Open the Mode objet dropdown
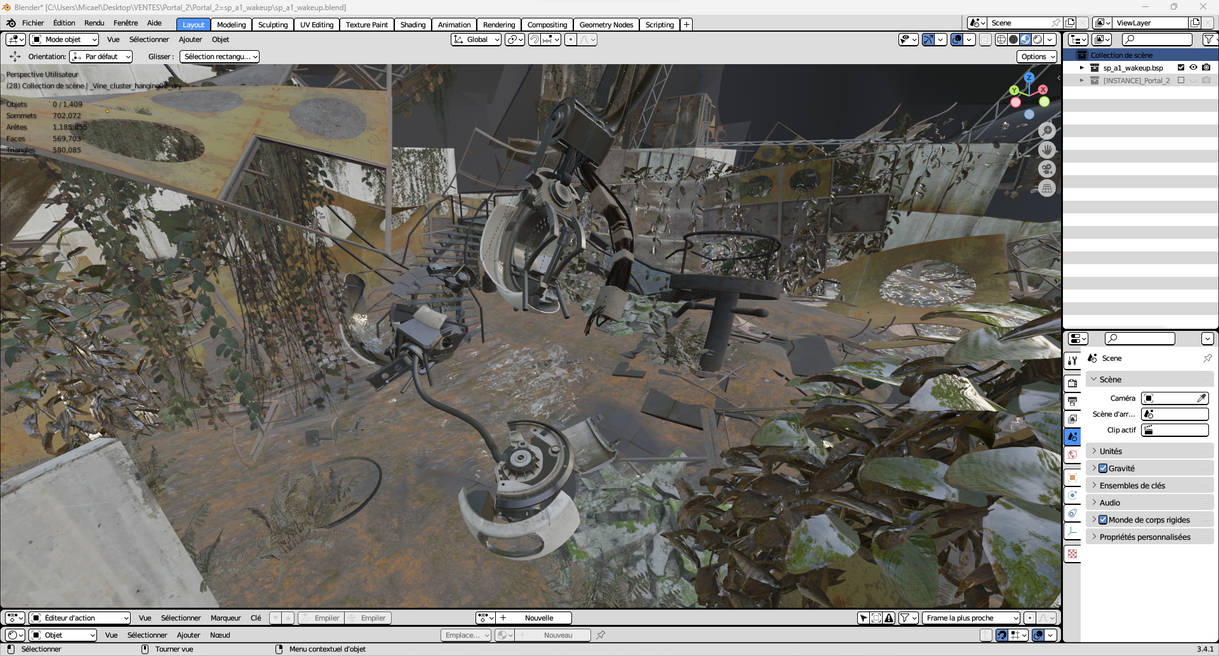The image size is (1219, 656). pyautogui.click(x=62, y=39)
